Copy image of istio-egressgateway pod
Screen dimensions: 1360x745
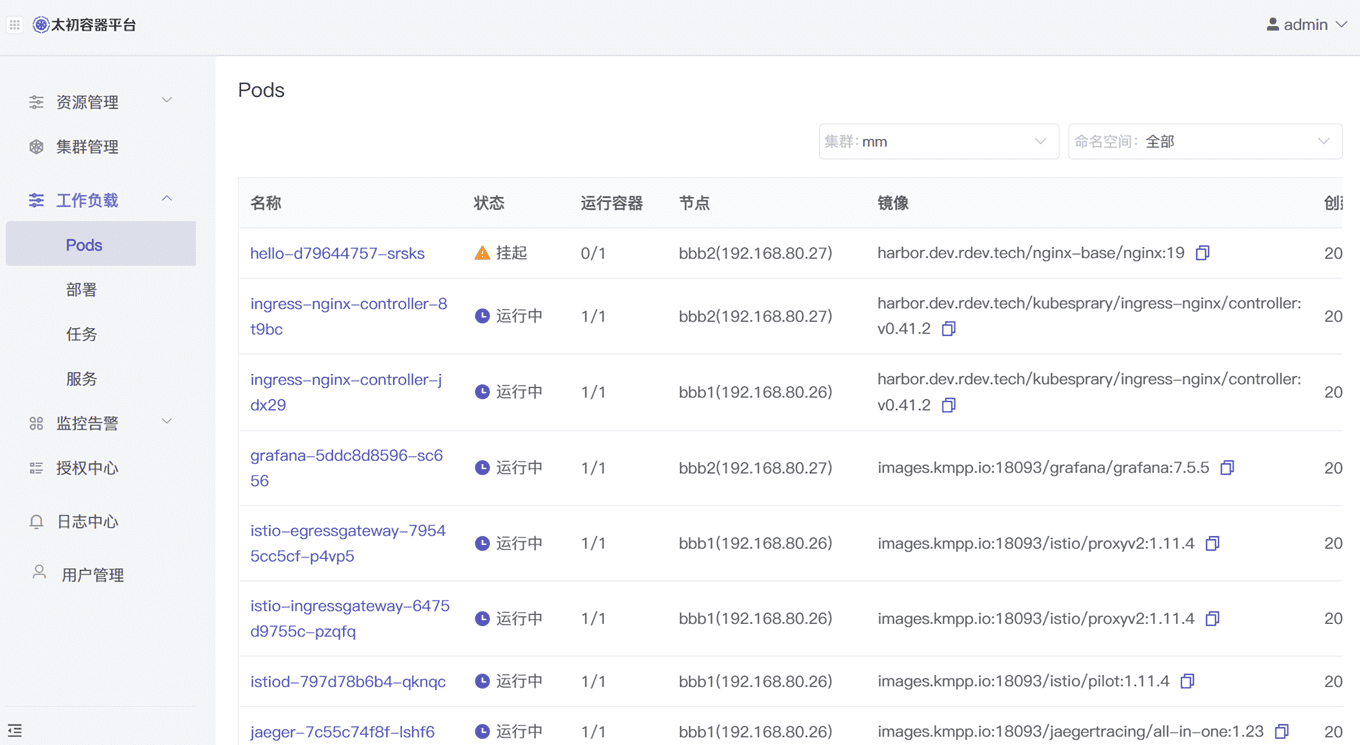pos(1212,543)
